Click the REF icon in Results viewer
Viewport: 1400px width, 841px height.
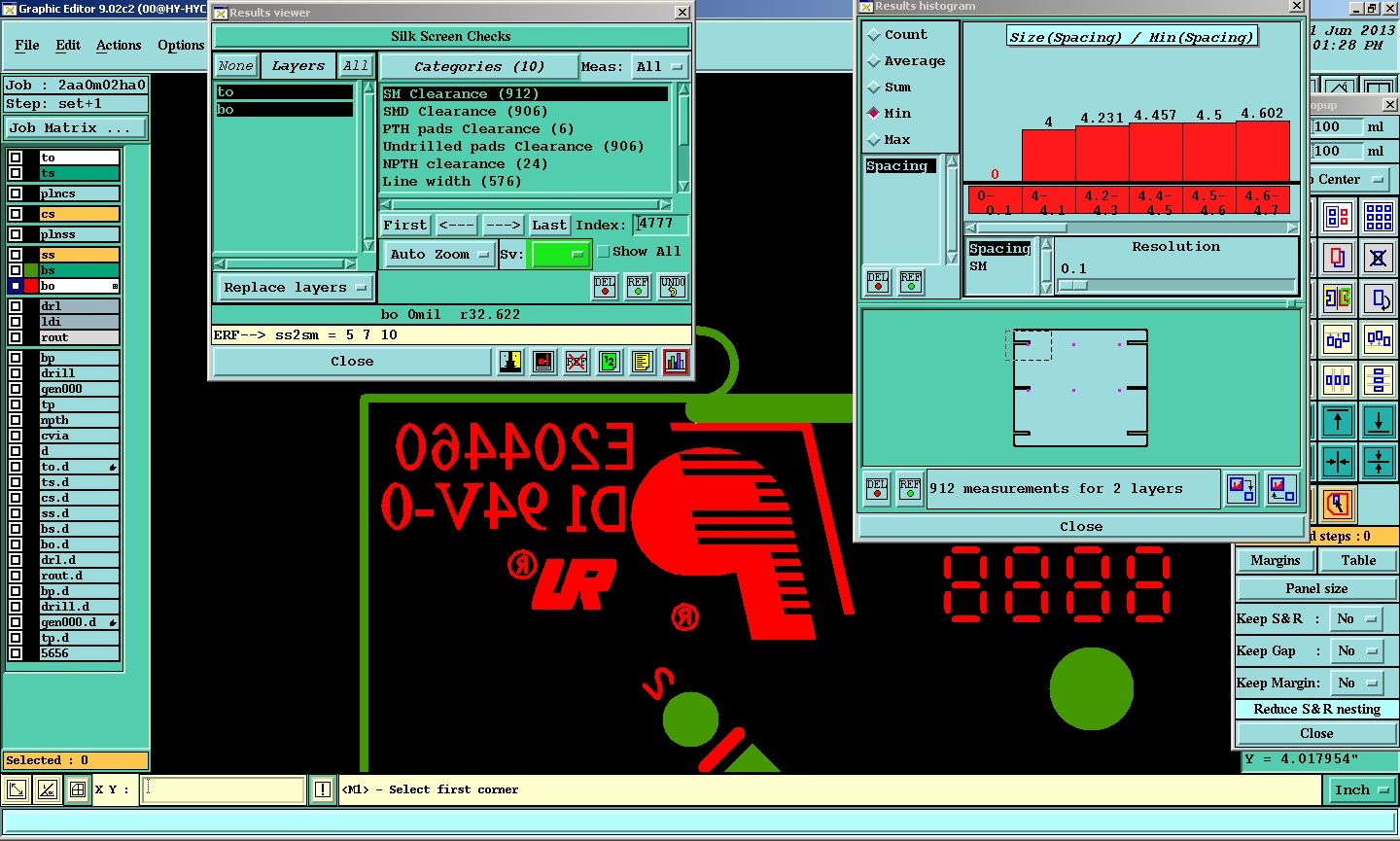tap(638, 286)
